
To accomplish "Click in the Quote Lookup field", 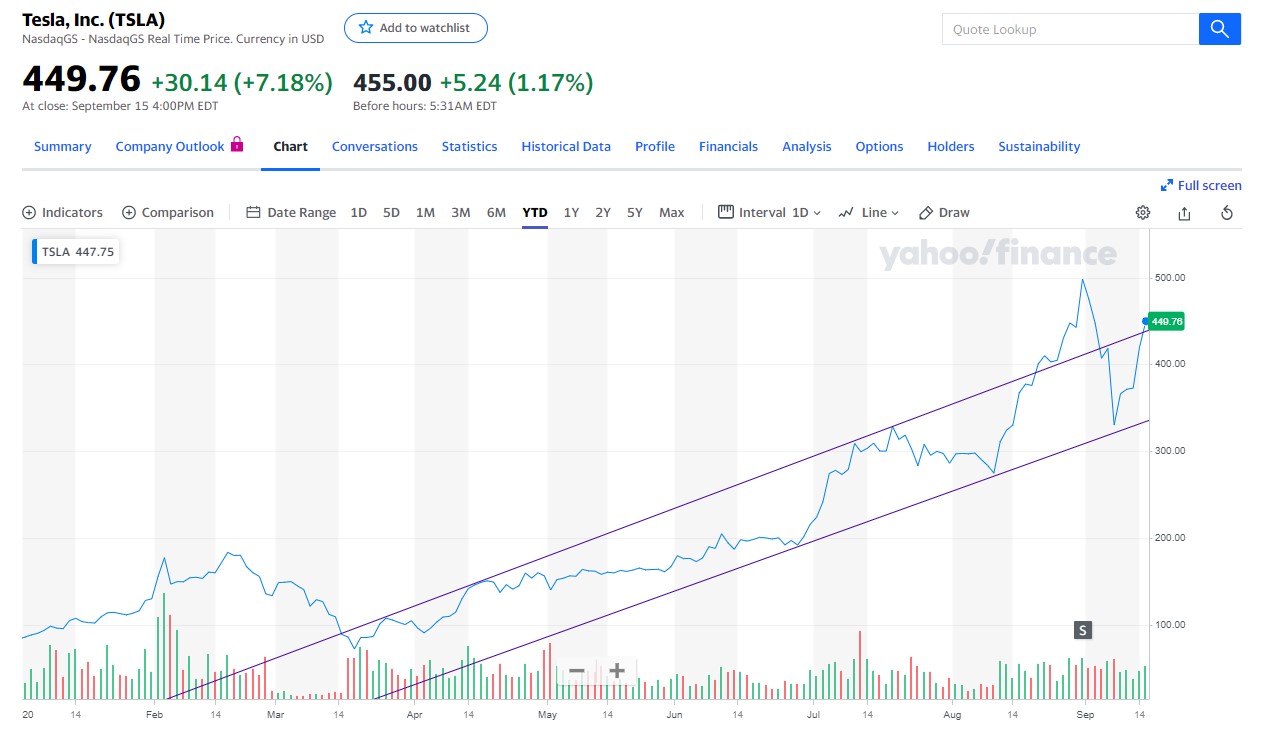I will pyautogui.click(x=1070, y=29).
